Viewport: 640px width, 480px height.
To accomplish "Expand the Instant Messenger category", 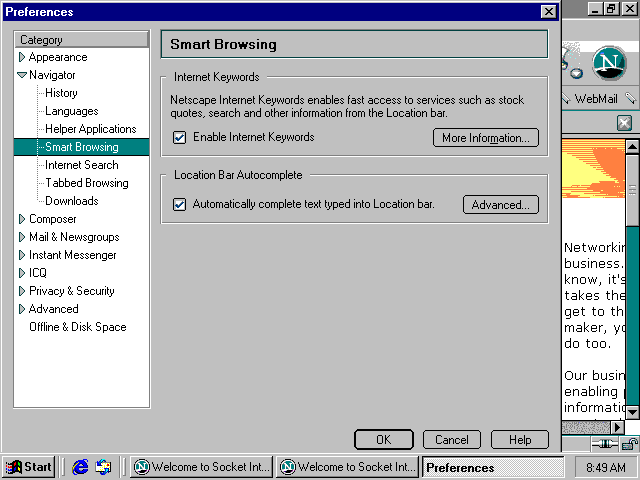I will click(x=22, y=255).
